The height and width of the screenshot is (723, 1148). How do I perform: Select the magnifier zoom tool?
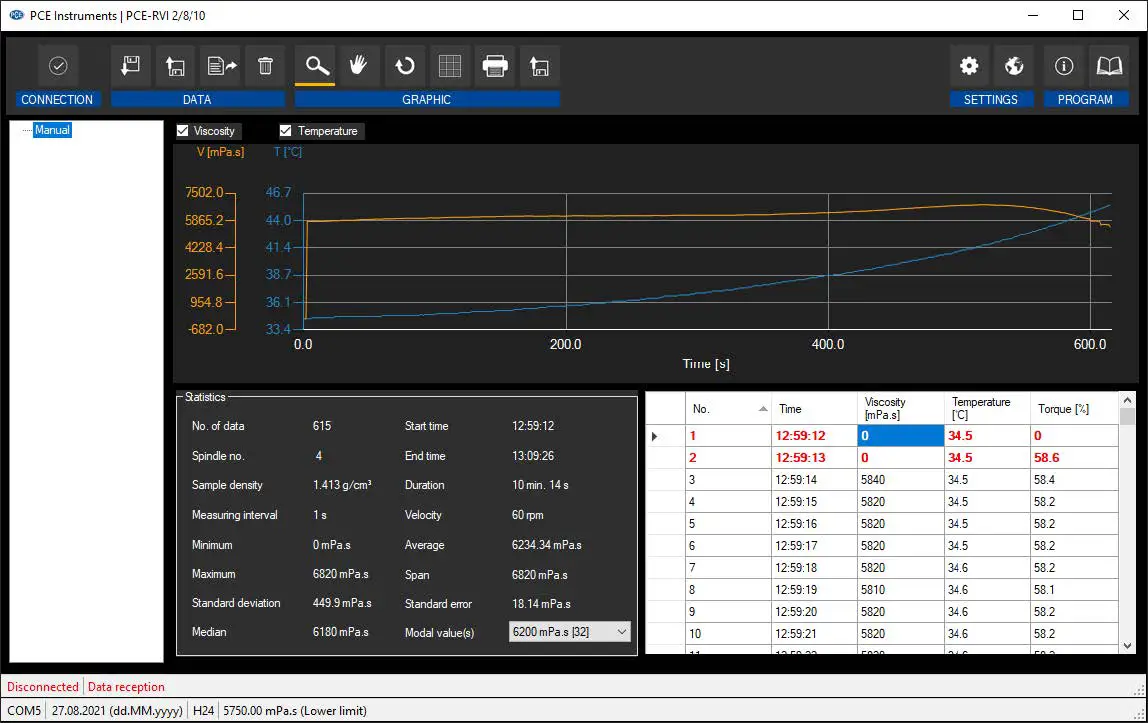(316, 66)
